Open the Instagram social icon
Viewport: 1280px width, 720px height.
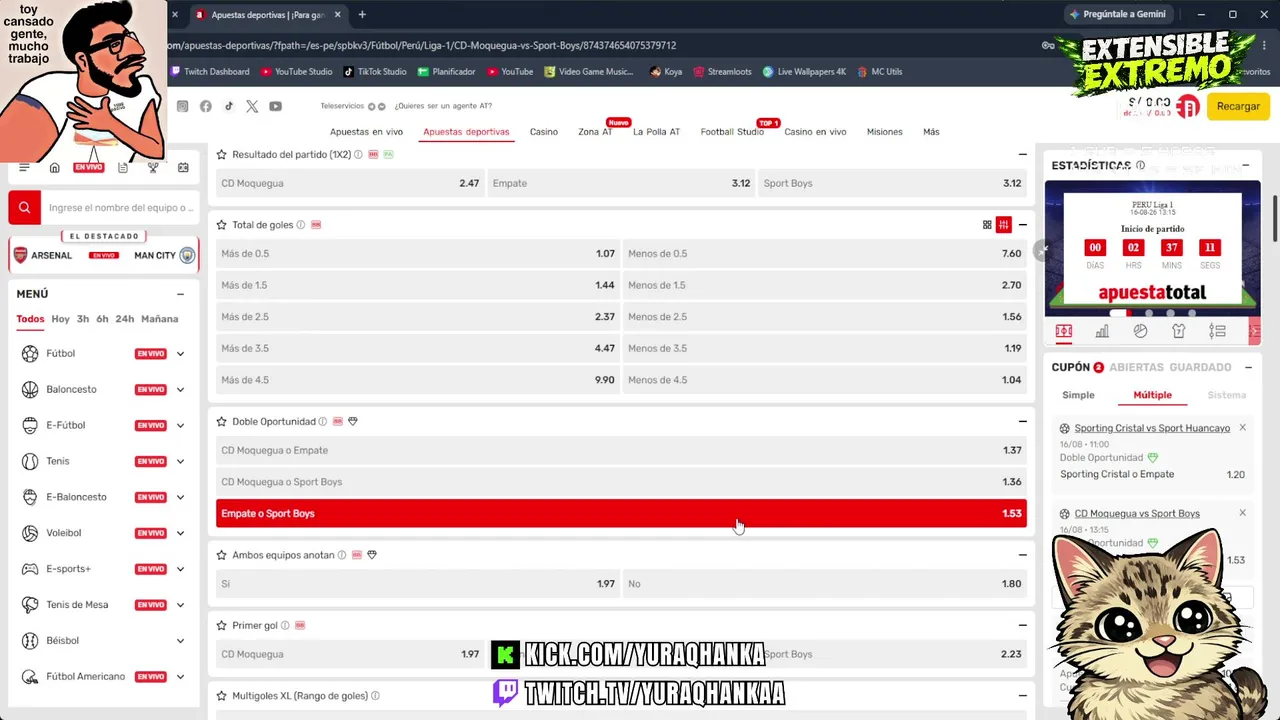[x=182, y=106]
